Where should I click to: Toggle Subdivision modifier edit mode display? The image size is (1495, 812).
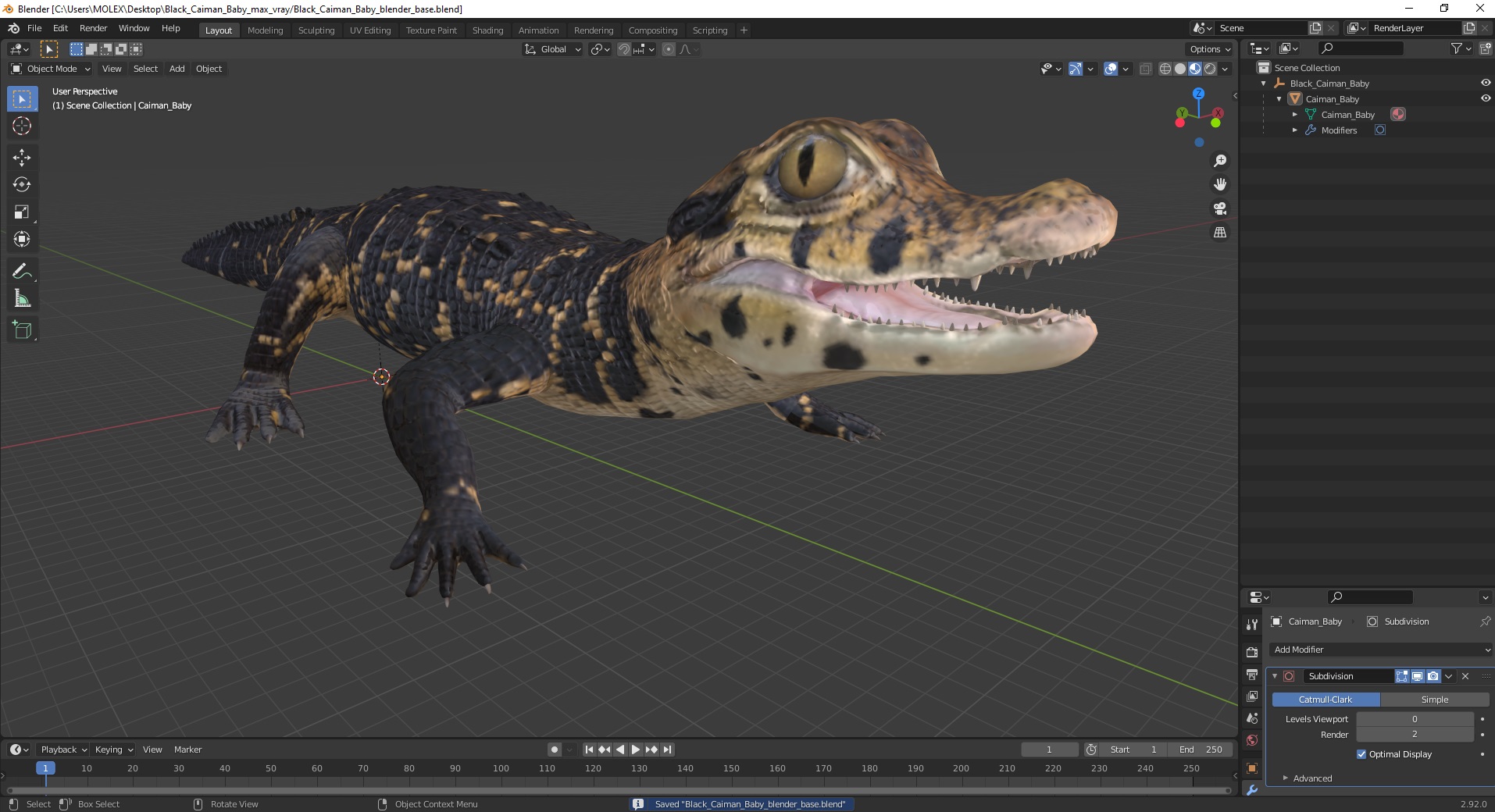coord(1402,676)
